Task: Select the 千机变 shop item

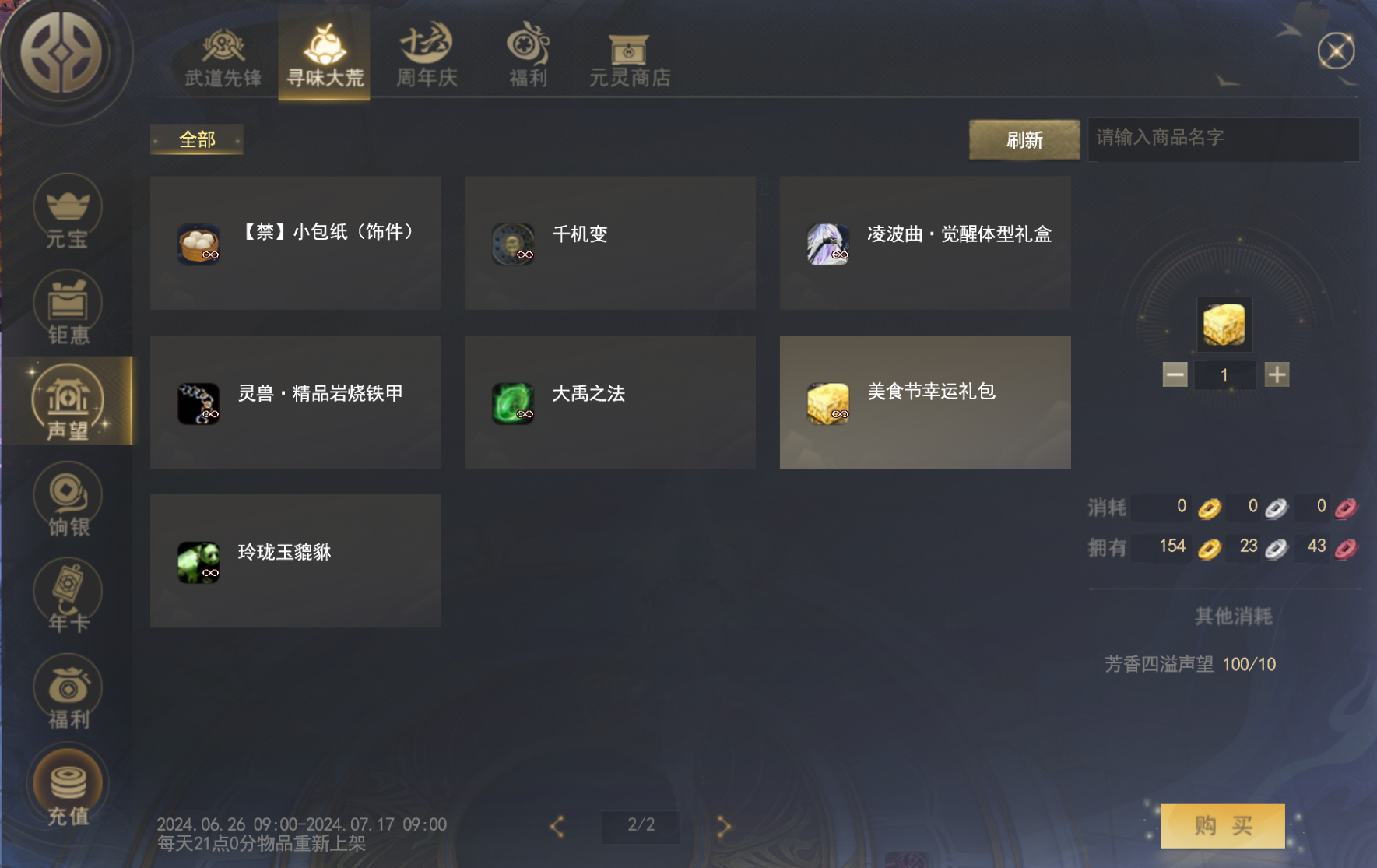Action: pos(610,243)
